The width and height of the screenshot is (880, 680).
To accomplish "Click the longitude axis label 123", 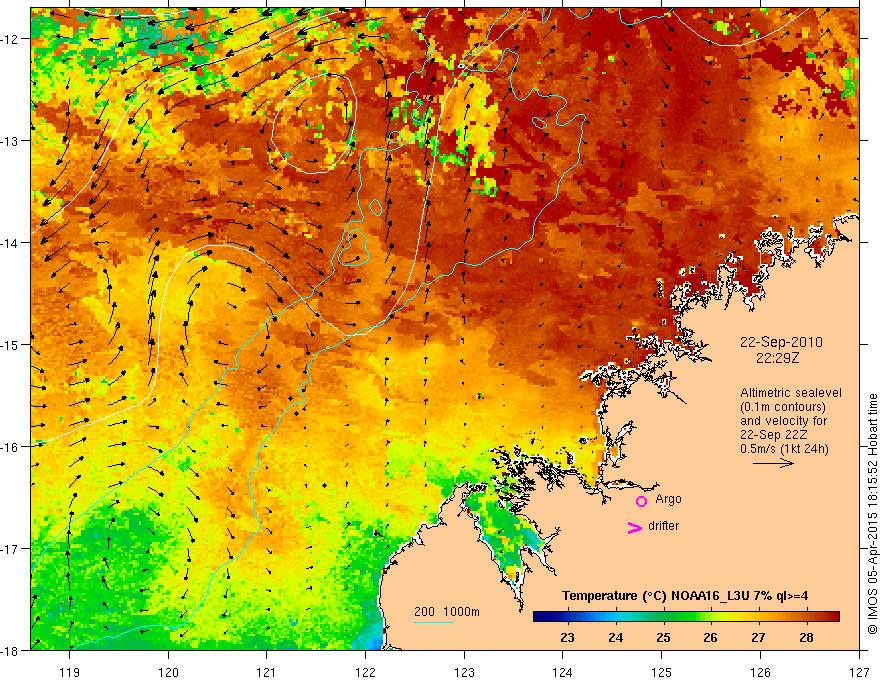I will point(464,672).
